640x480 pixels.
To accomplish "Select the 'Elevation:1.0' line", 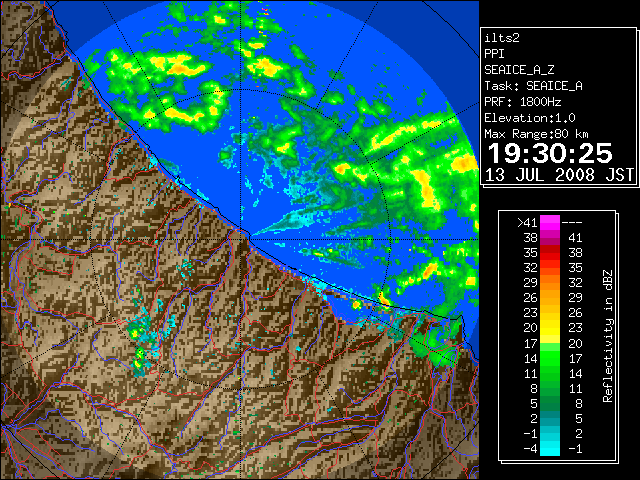I will [x=529, y=118].
